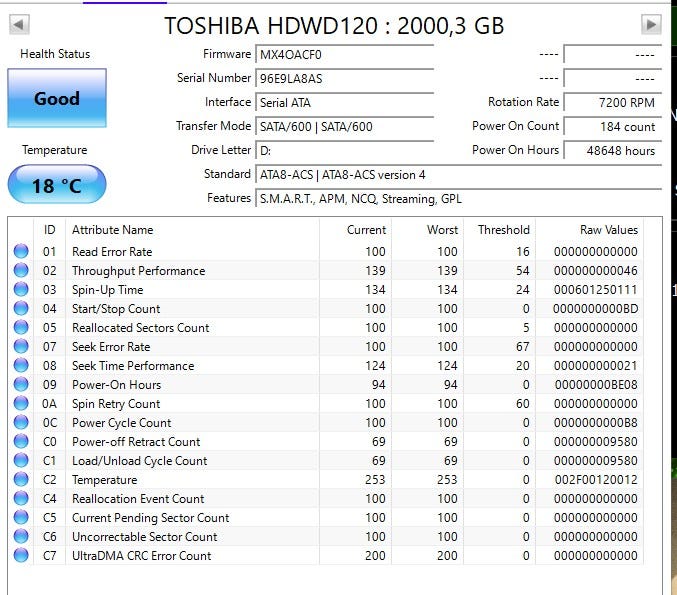This screenshot has height=595, width=677.
Task: Click the Firmware value field
Action: coord(344,55)
